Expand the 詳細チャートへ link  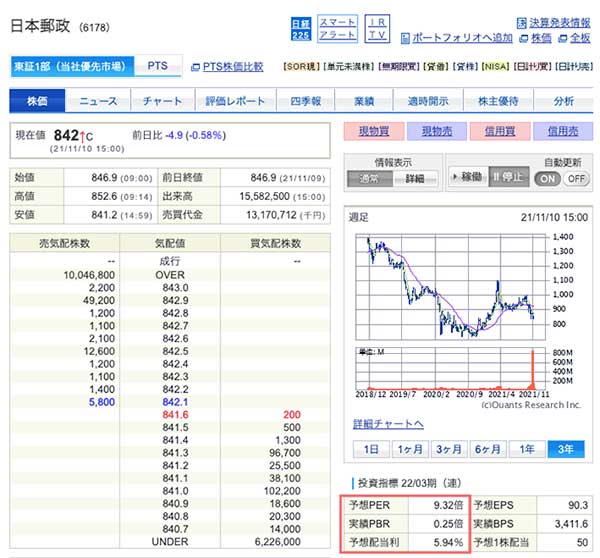pos(388,424)
